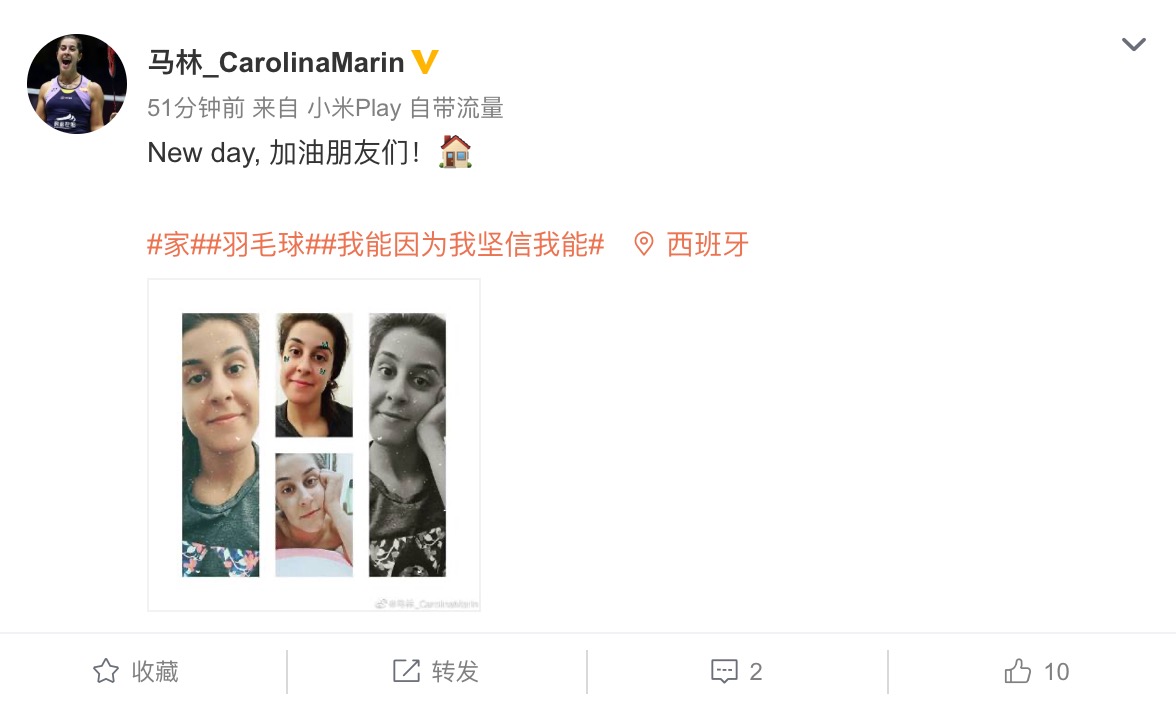This screenshot has width=1176, height=708.
Task: Open the #我能因为我坚信我能# hashtag topic
Action: click(x=463, y=244)
